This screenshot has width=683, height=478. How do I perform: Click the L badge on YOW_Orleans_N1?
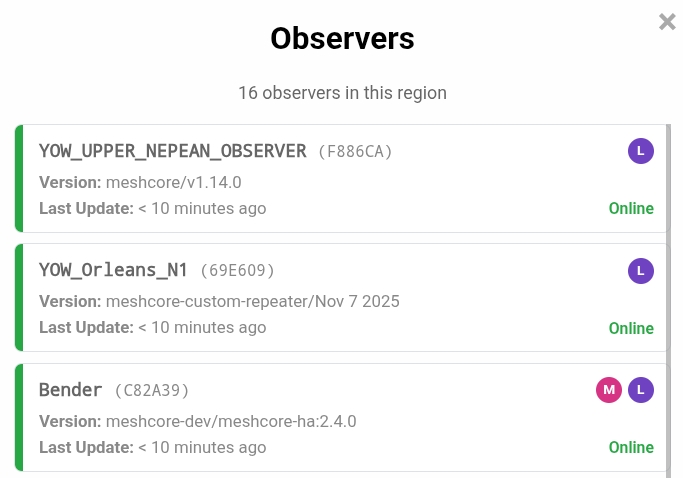point(641,270)
